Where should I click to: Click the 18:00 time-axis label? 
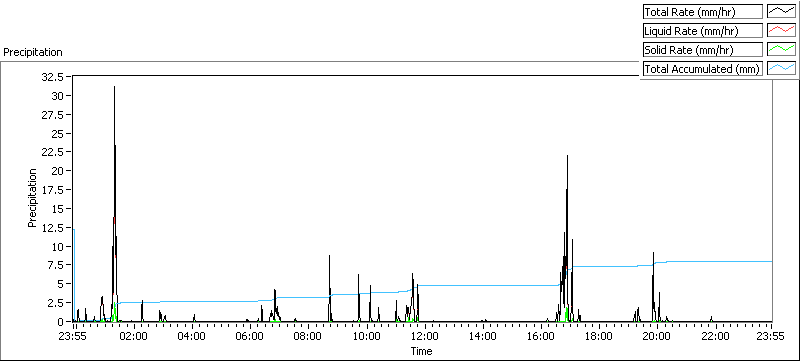tap(598, 336)
